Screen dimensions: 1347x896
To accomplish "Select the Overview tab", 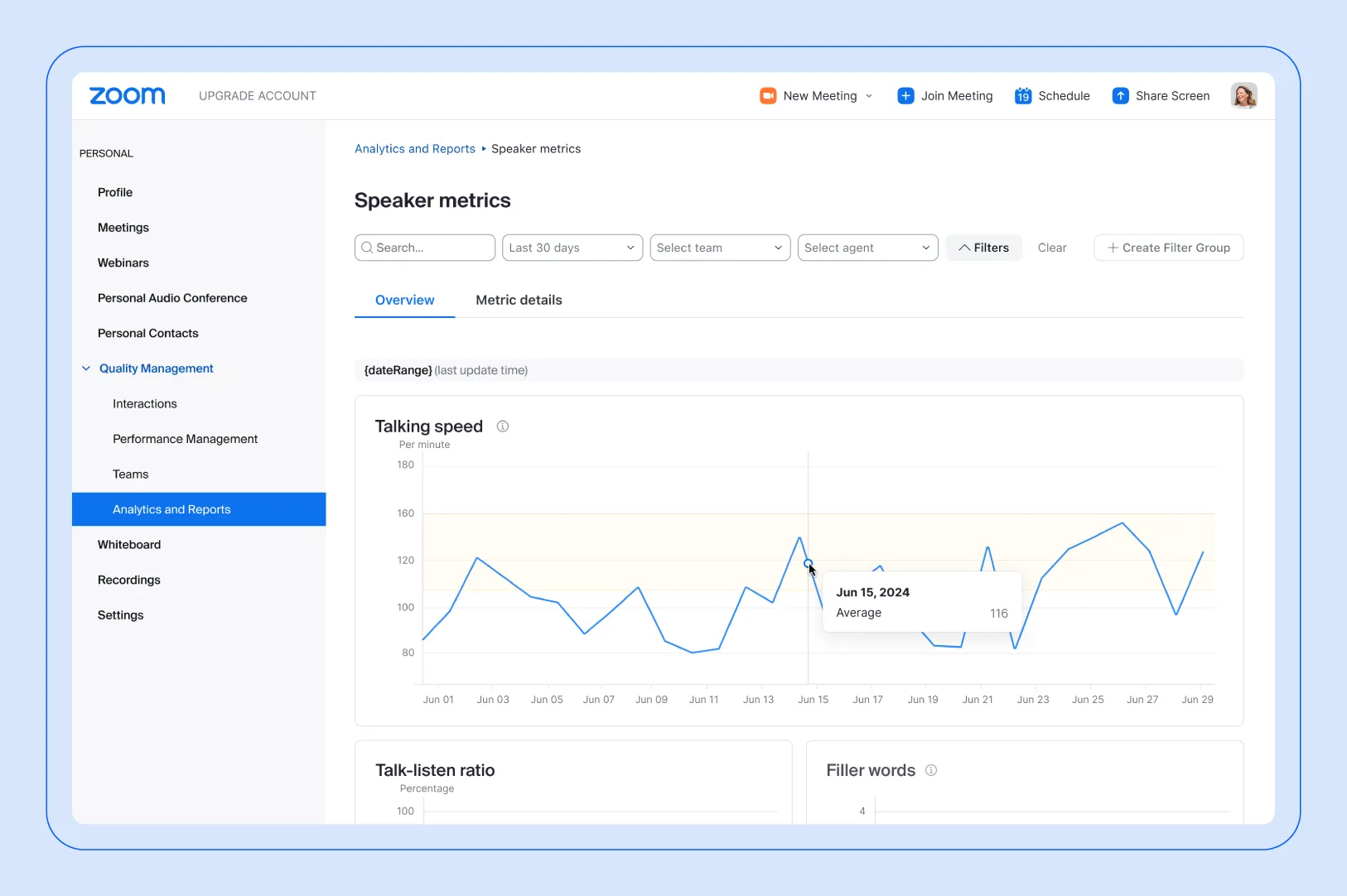I will point(404,300).
